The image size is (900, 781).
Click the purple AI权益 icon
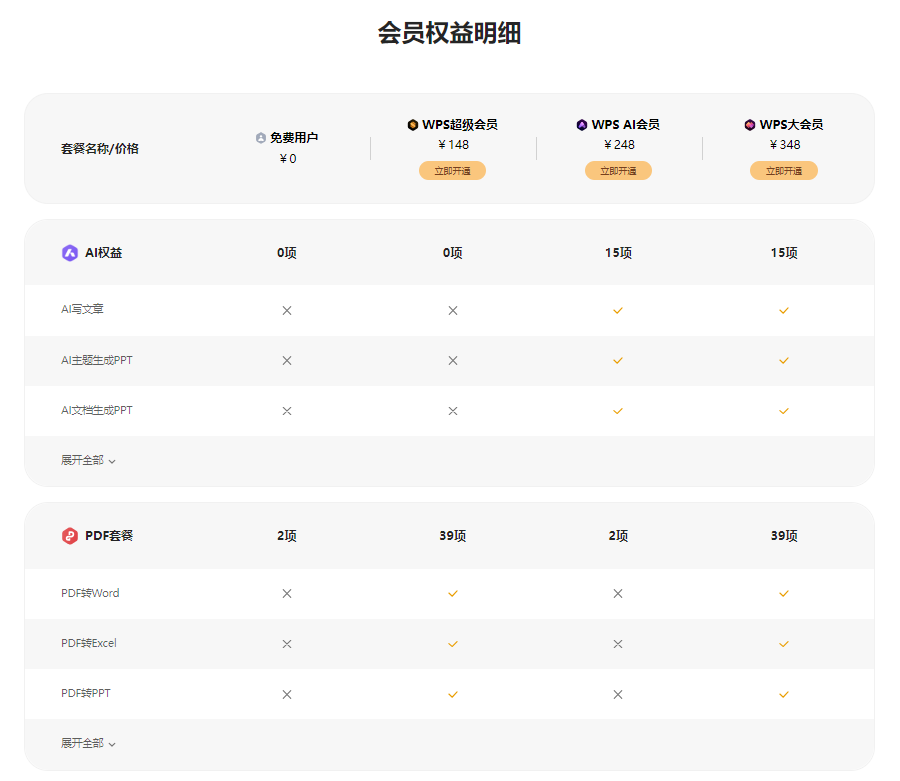click(70, 252)
